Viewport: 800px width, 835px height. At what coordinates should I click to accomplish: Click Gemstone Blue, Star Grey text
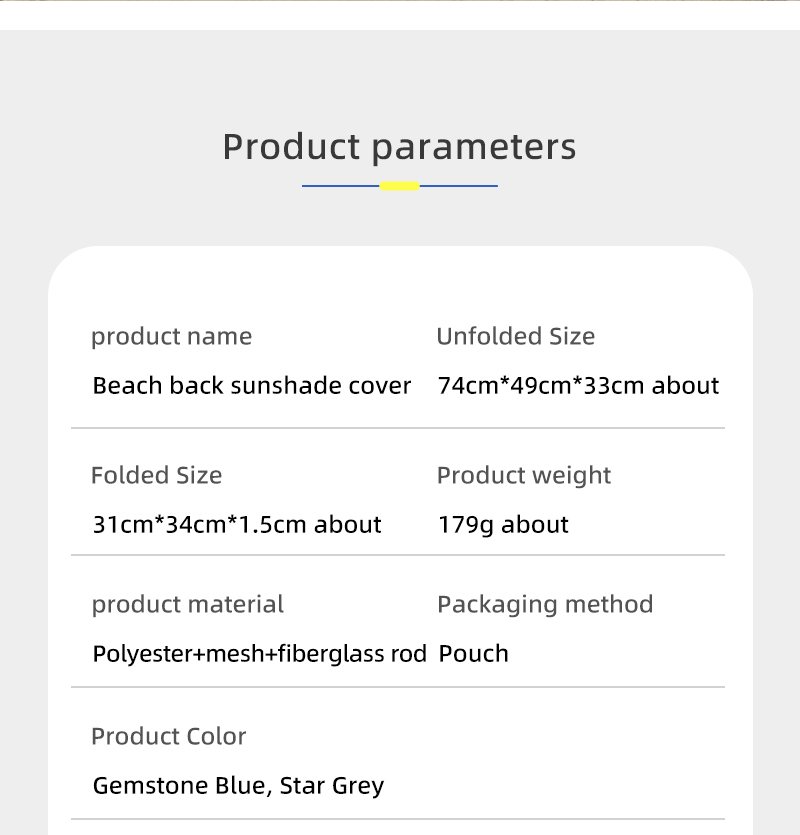pos(238,786)
